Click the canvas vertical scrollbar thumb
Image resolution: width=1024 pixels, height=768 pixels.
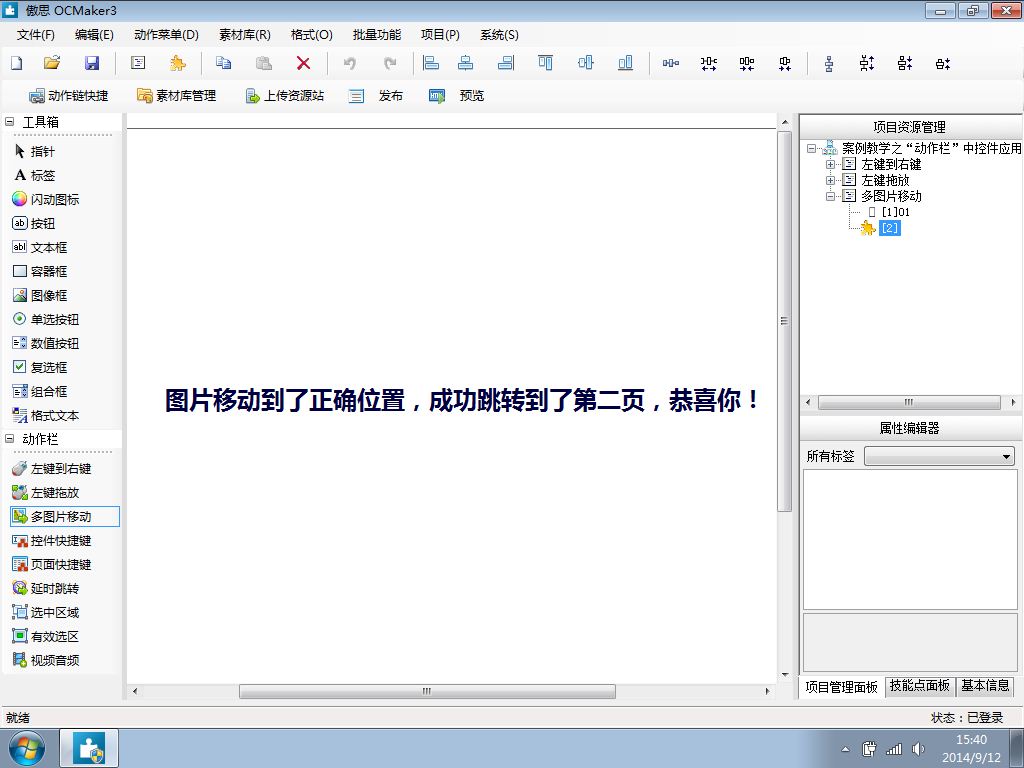pyautogui.click(x=784, y=321)
